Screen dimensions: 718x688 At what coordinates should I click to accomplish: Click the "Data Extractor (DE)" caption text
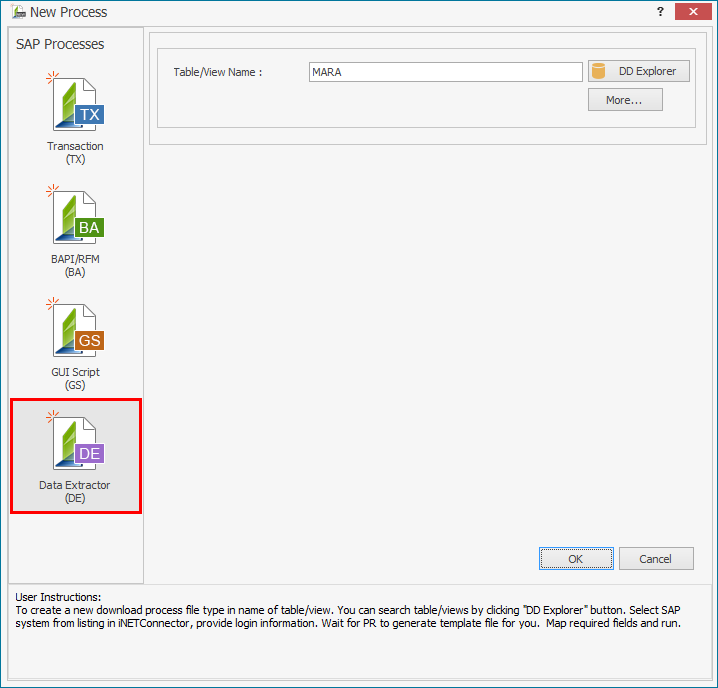[75, 492]
